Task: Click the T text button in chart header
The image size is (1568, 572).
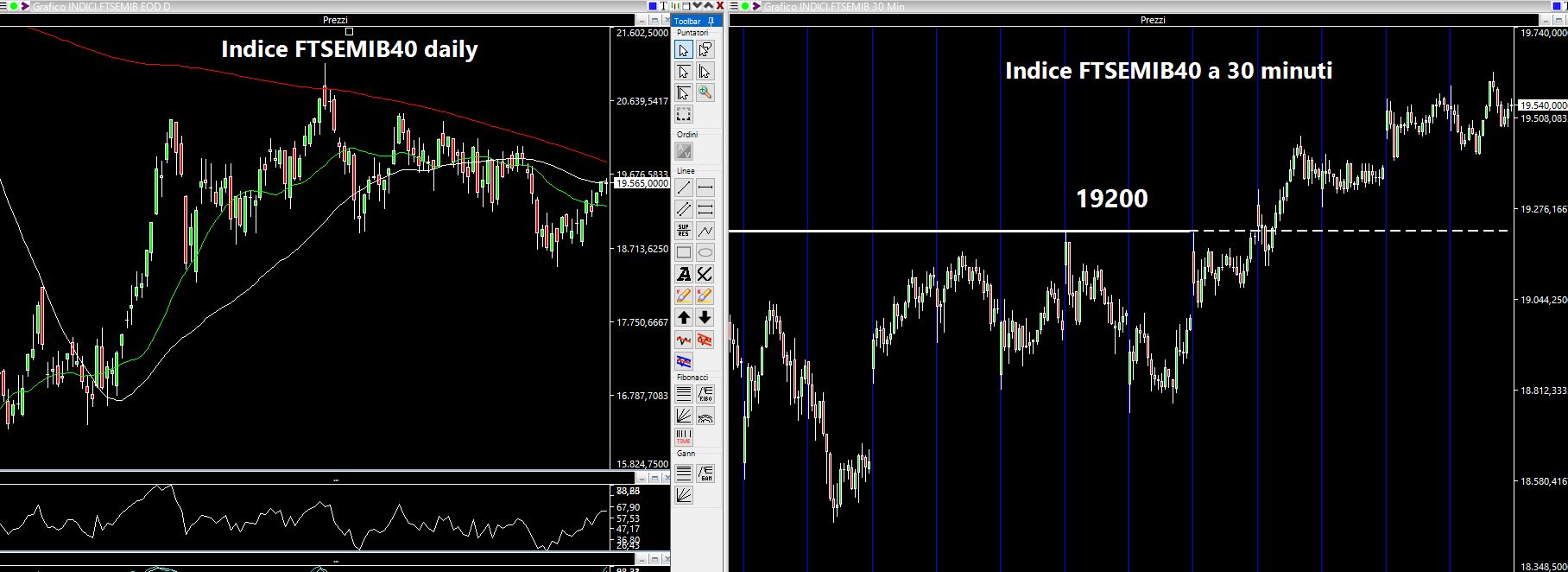Action: click(664, 6)
